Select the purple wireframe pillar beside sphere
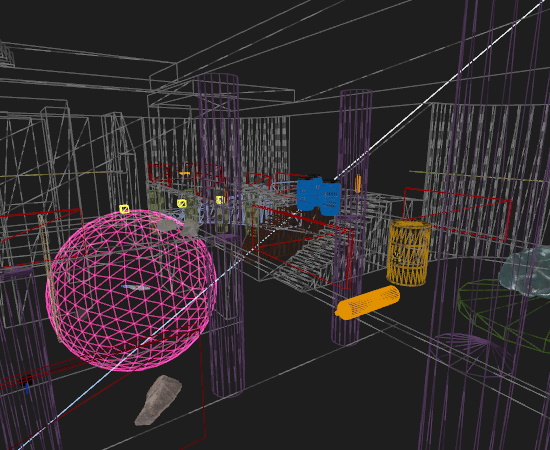This screenshot has height=450, width=550. point(222,235)
